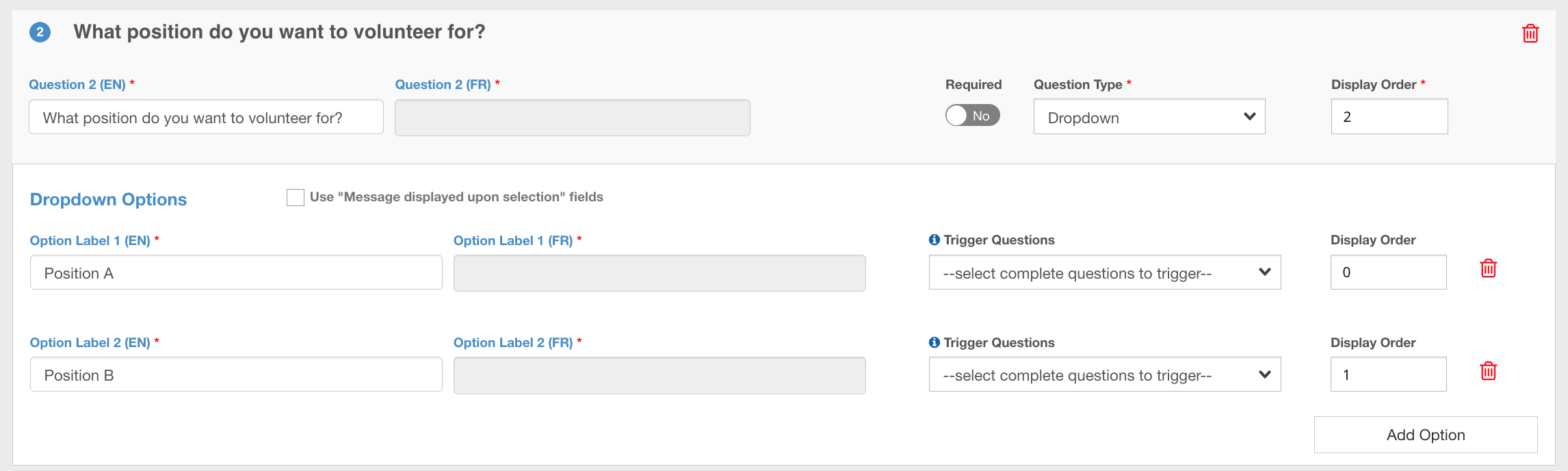The height and width of the screenshot is (471, 1568).
Task: Click info icon for Position B's Trigger Questions
Action: point(934,342)
